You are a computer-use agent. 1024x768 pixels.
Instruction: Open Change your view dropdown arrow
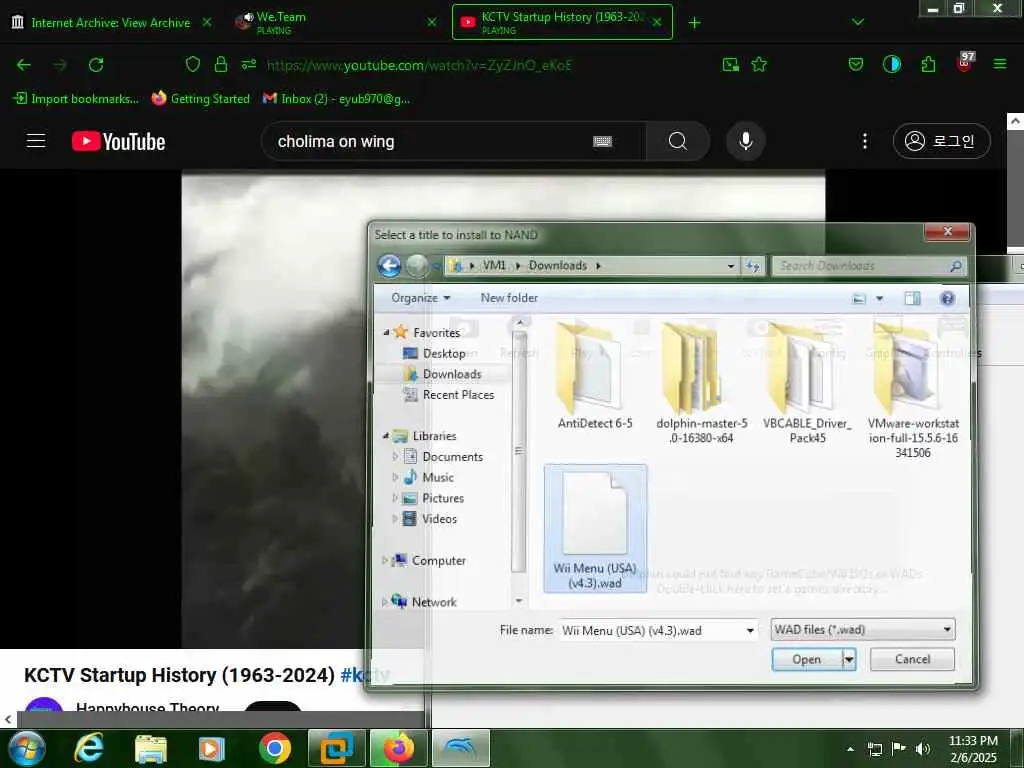coord(880,298)
